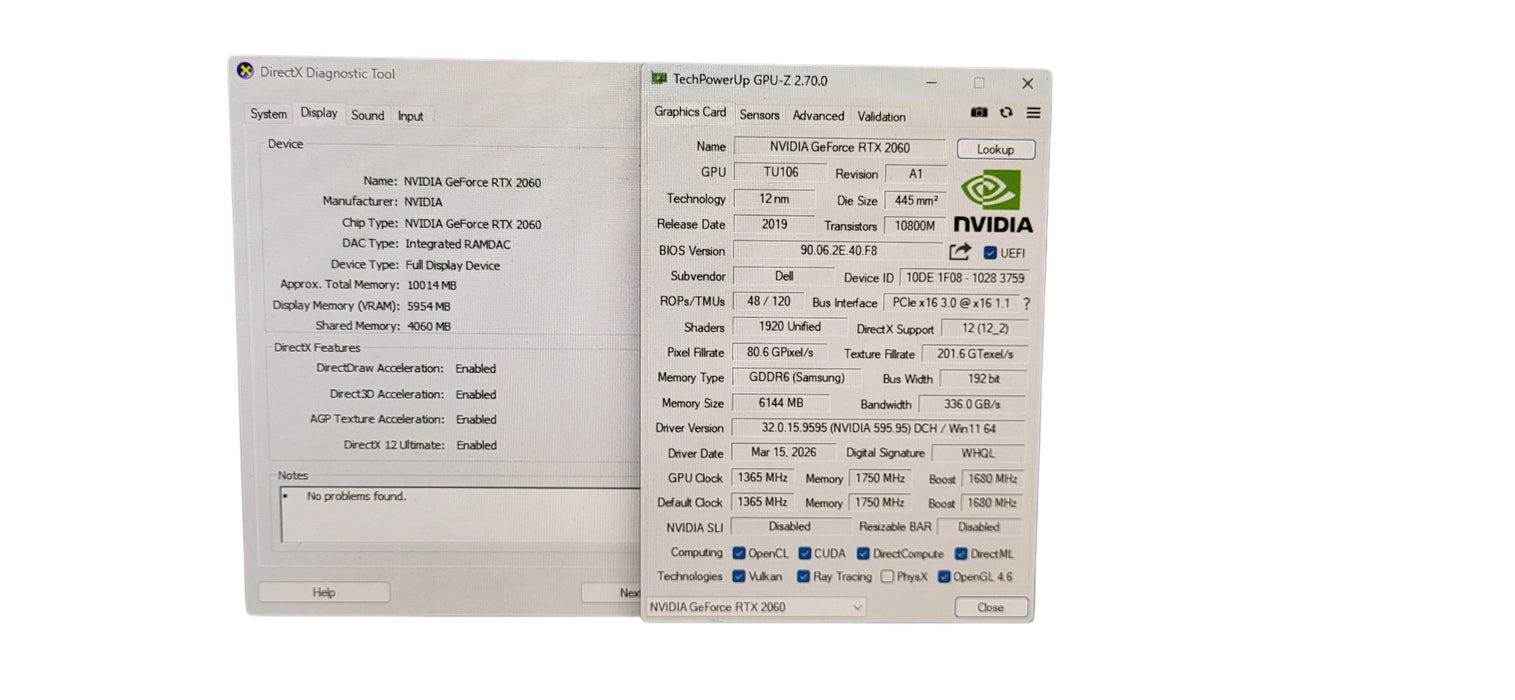Open the Sound tab in DirectX tool
Screen dimensions: 1515x700
pyautogui.click(x=368, y=115)
